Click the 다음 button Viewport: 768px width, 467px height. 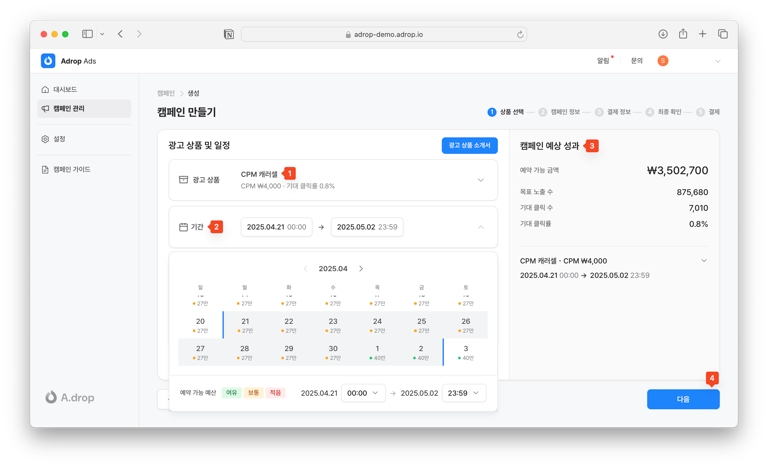[x=683, y=399]
